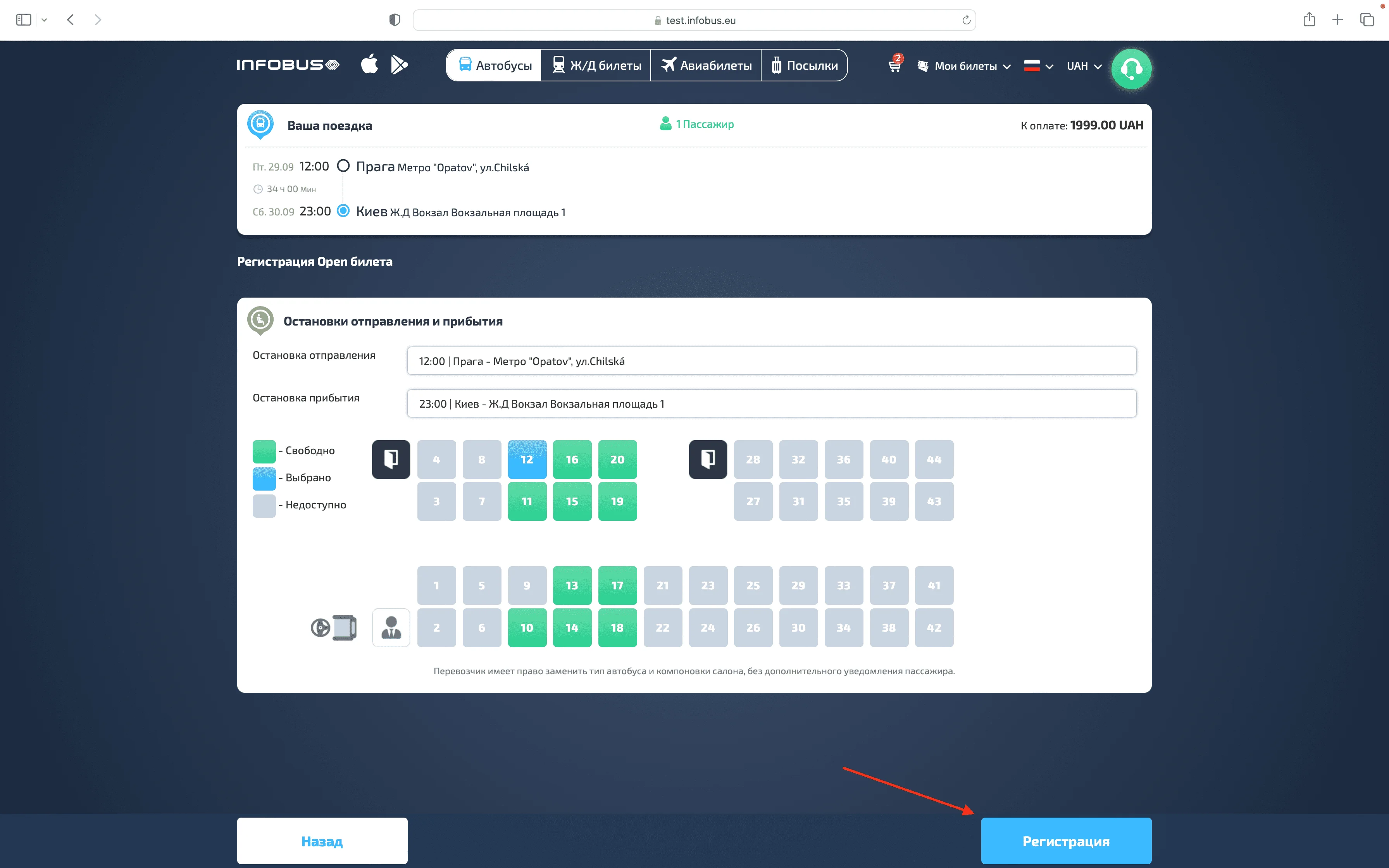
Task: Click the Назад button
Action: [322, 841]
